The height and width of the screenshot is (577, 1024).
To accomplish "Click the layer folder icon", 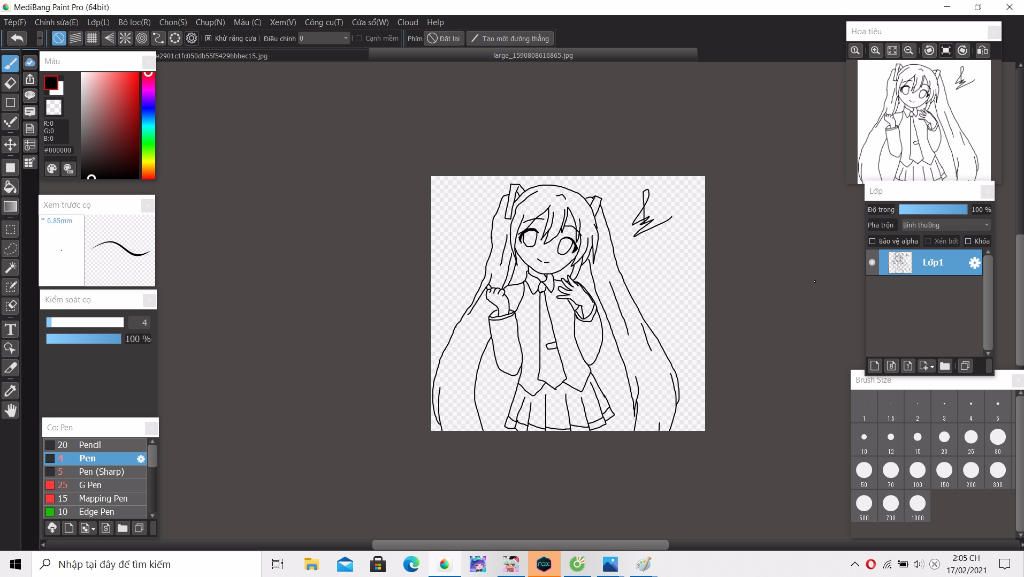I will pyautogui.click(x=944, y=366).
